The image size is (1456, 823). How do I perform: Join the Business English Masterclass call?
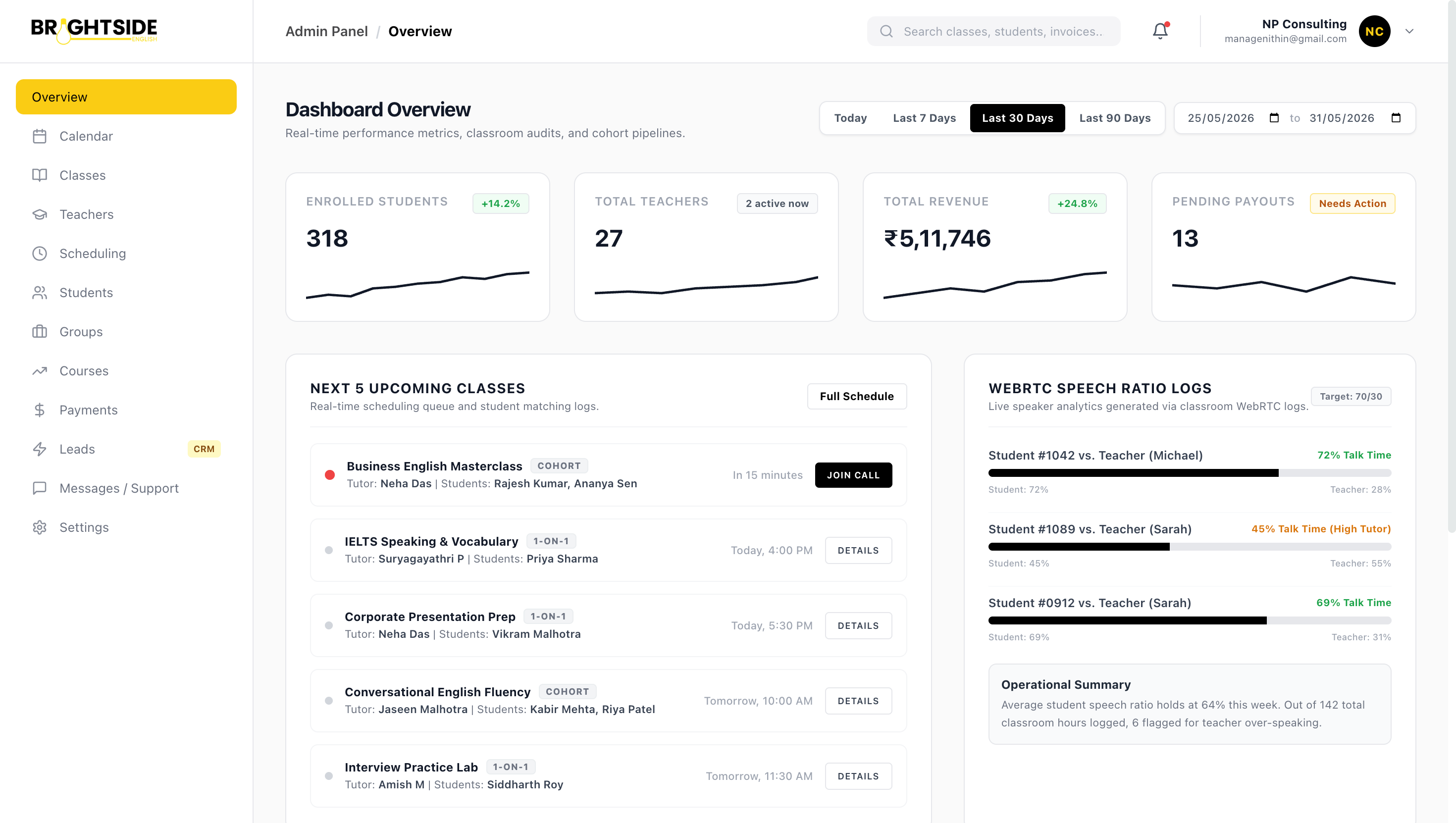(x=853, y=475)
